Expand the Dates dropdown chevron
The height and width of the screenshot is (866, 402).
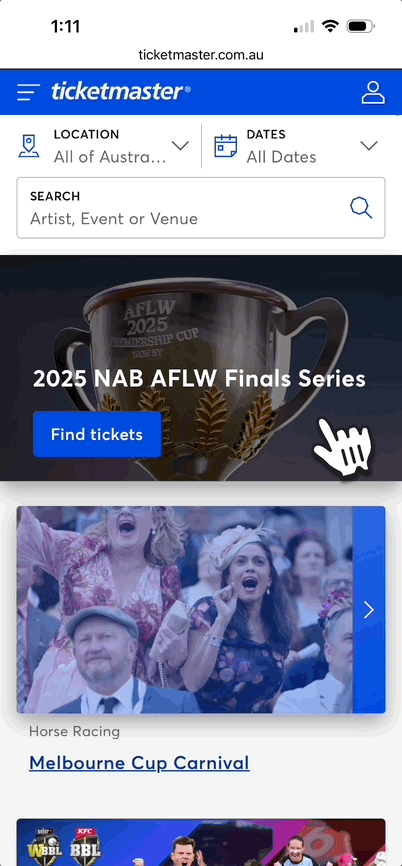(369, 146)
